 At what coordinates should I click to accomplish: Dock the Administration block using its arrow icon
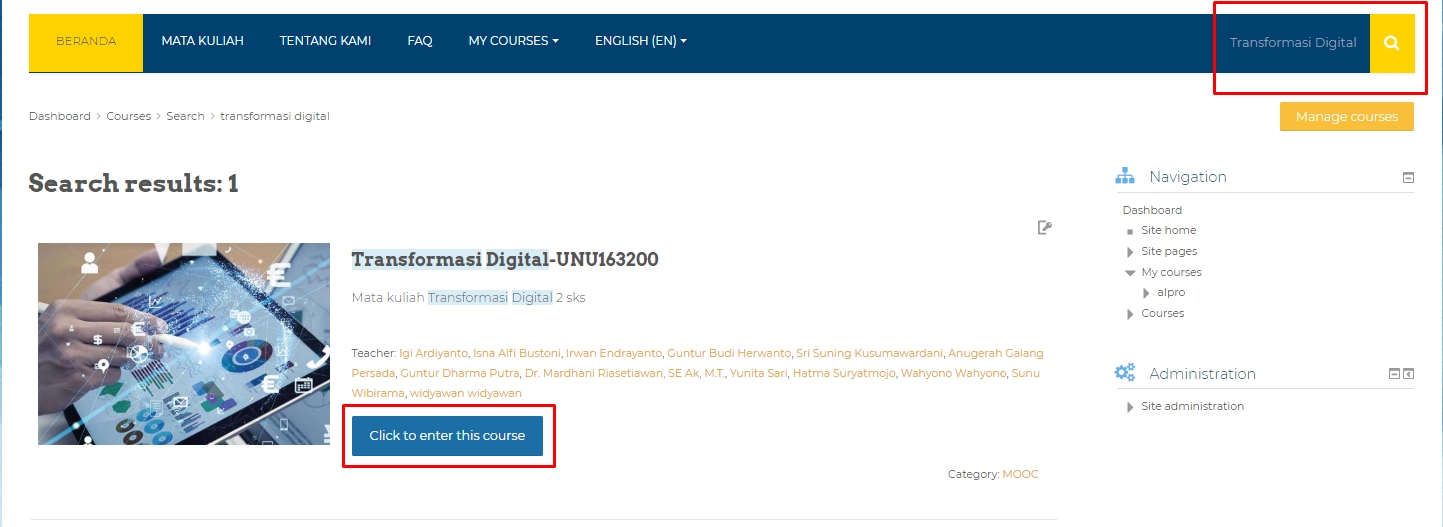[1409, 374]
